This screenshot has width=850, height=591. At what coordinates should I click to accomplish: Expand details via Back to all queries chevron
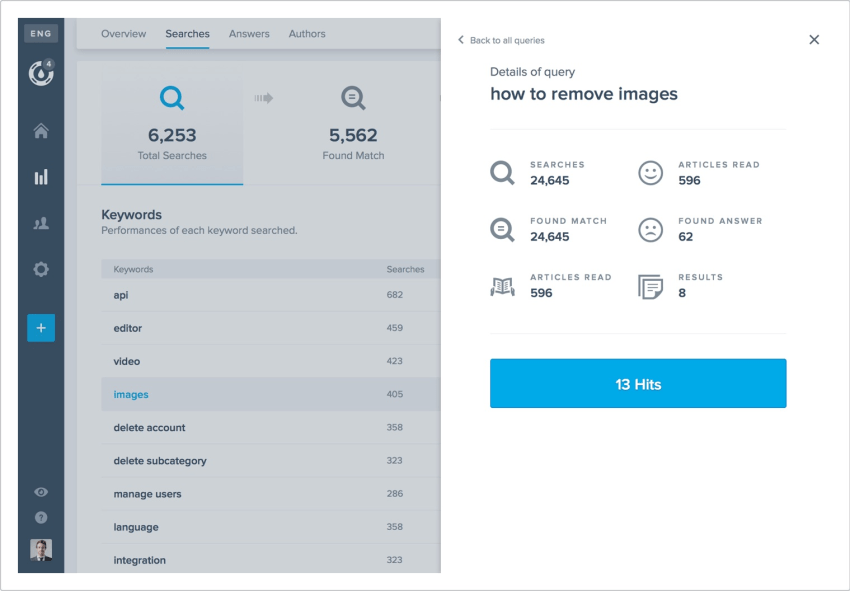click(x=459, y=40)
